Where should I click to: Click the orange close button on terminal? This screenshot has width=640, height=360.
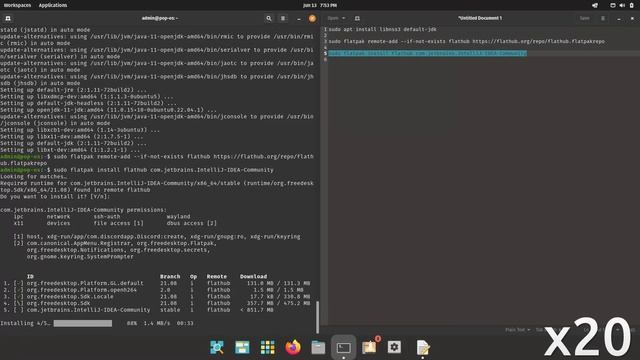tap(312, 18)
